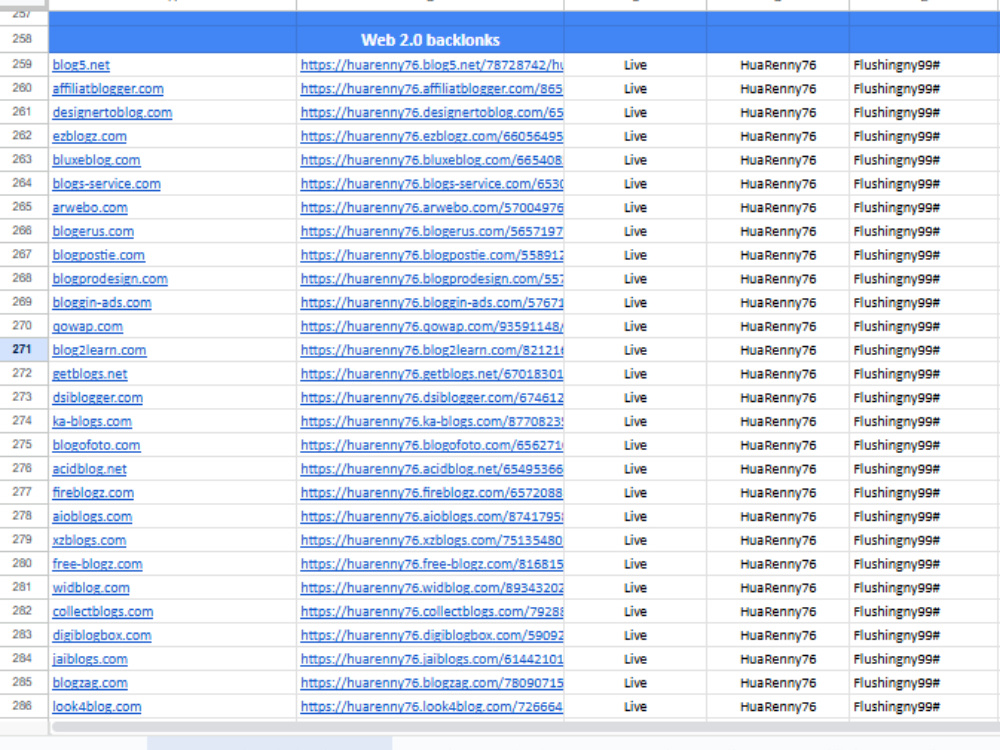
Task: Select row header 271
Action: (24, 349)
